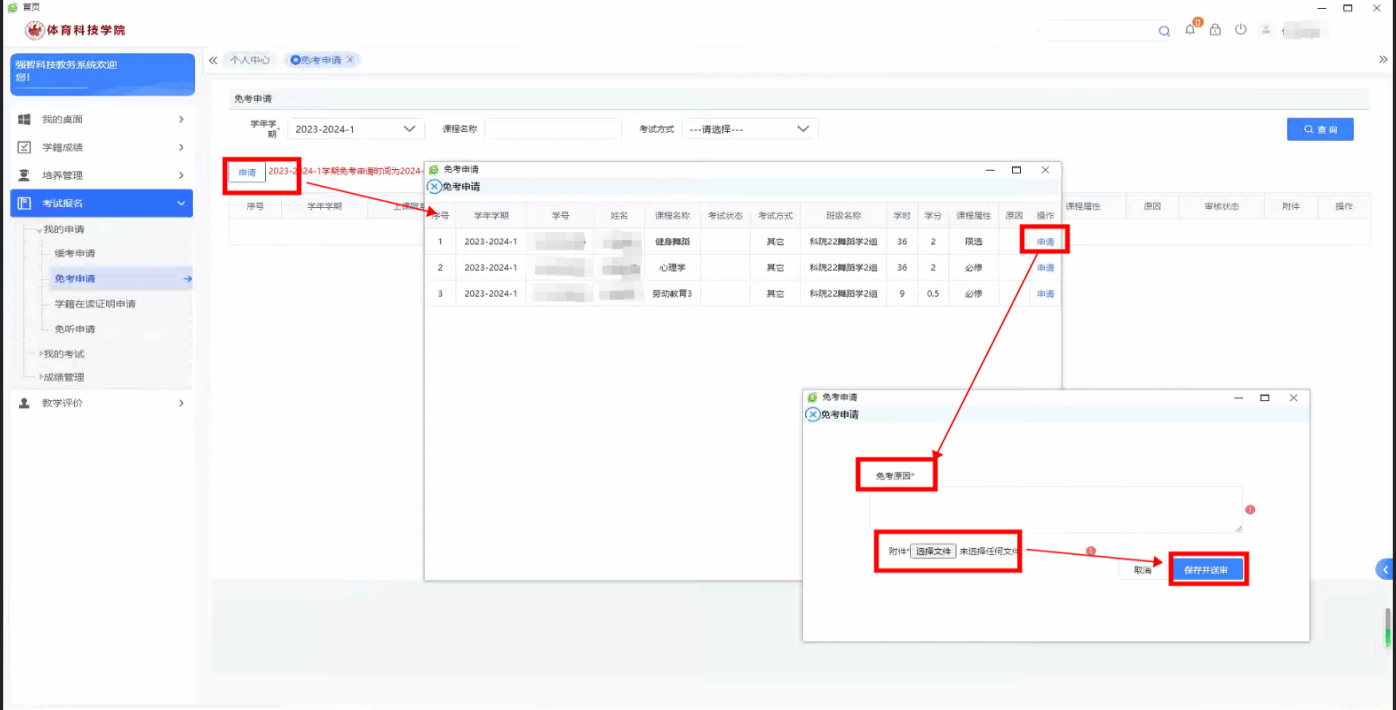Switch to the 个人中心 tab
This screenshot has height=710, width=1396.
tap(249, 60)
